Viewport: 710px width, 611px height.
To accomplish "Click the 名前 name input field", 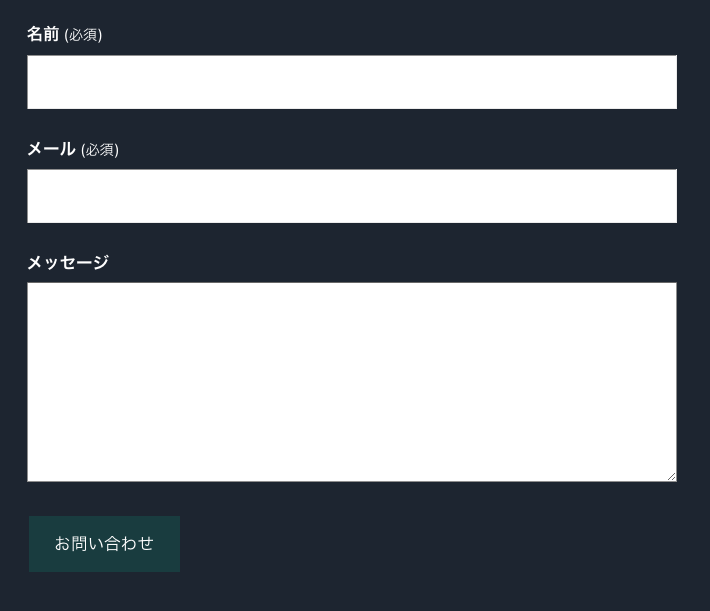I will [x=351, y=82].
